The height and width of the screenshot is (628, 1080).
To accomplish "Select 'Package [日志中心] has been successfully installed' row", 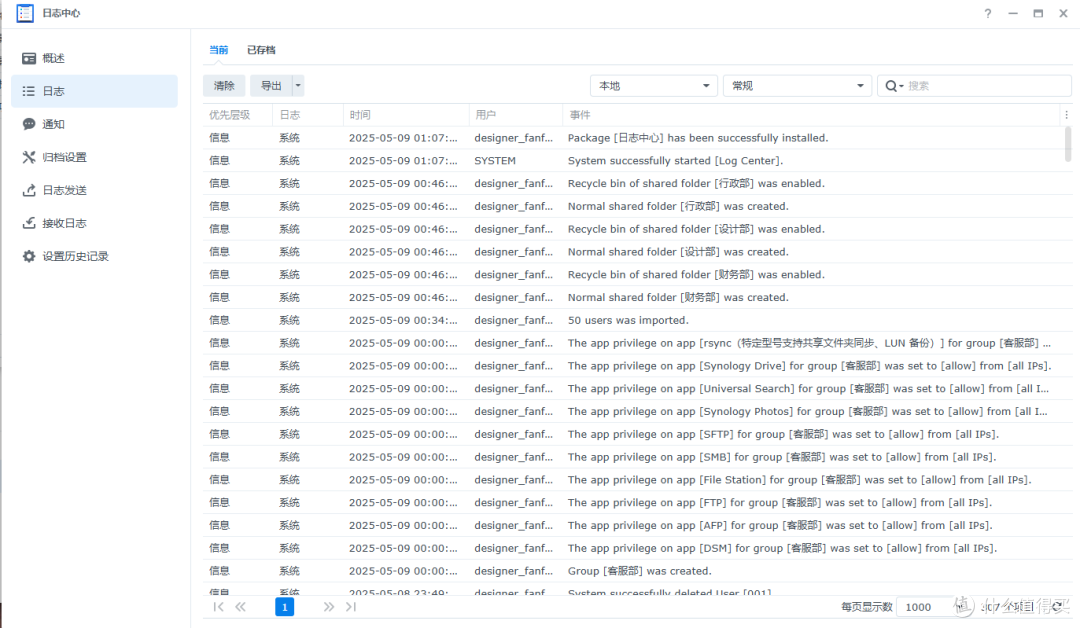I will point(638,138).
